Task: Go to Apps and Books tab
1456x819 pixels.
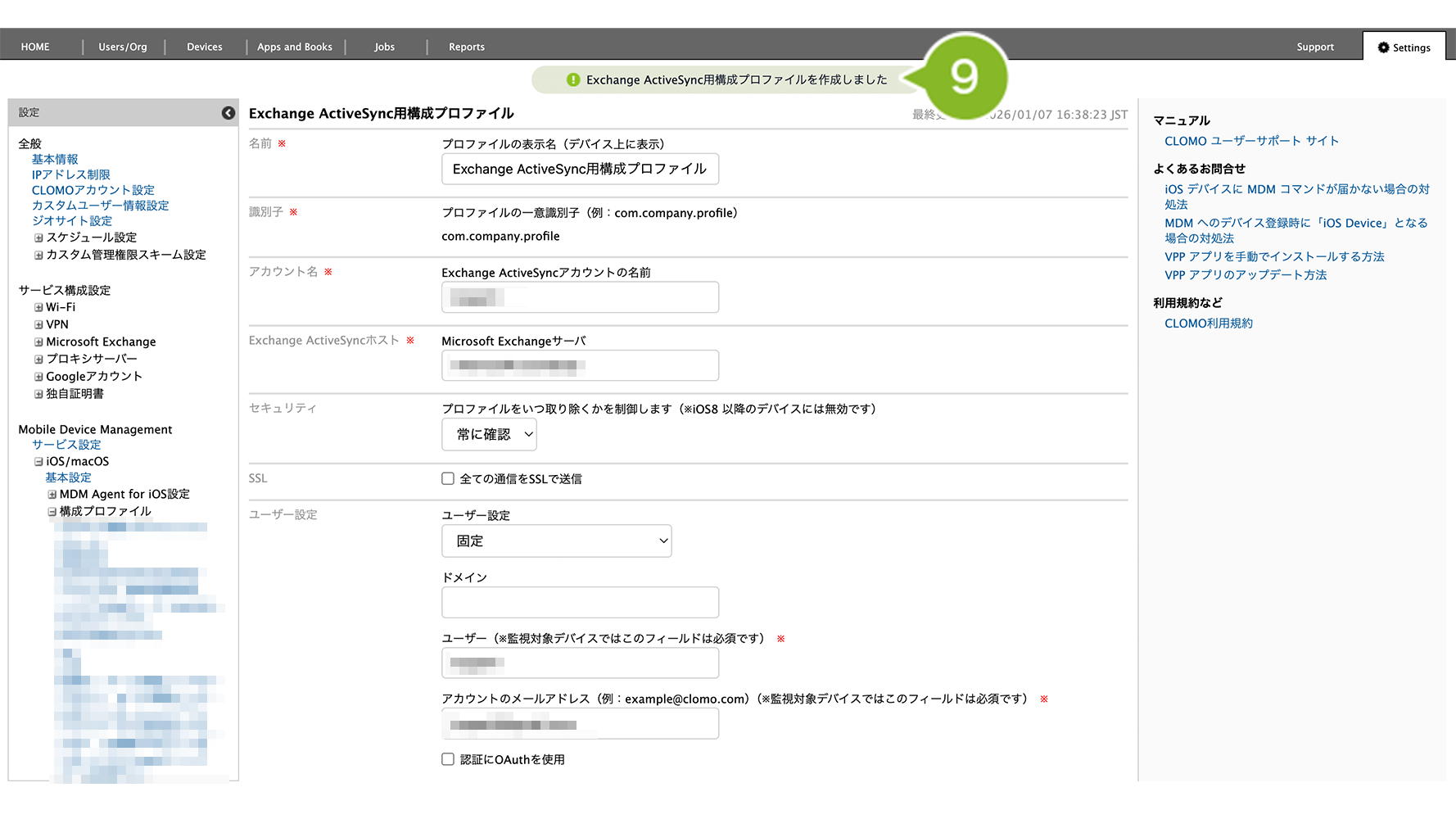Action: (295, 48)
